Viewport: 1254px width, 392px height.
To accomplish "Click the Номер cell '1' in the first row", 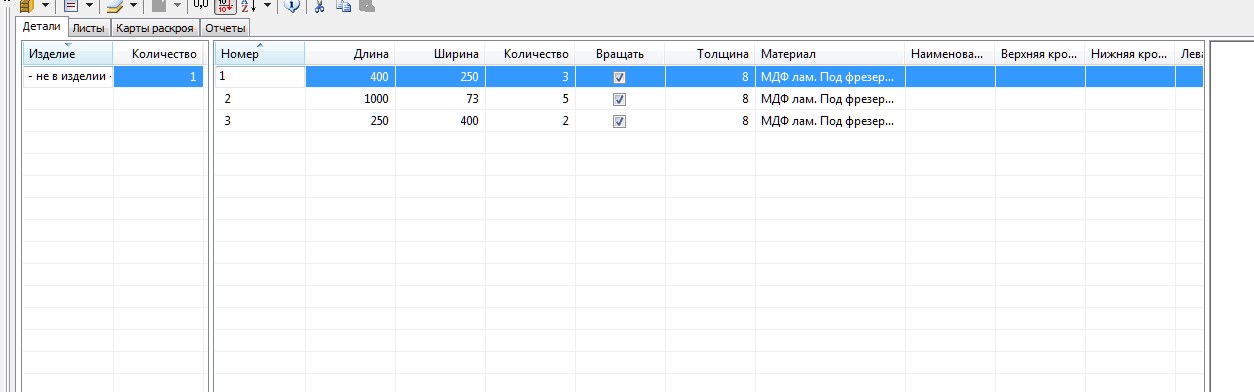I will [260, 77].
